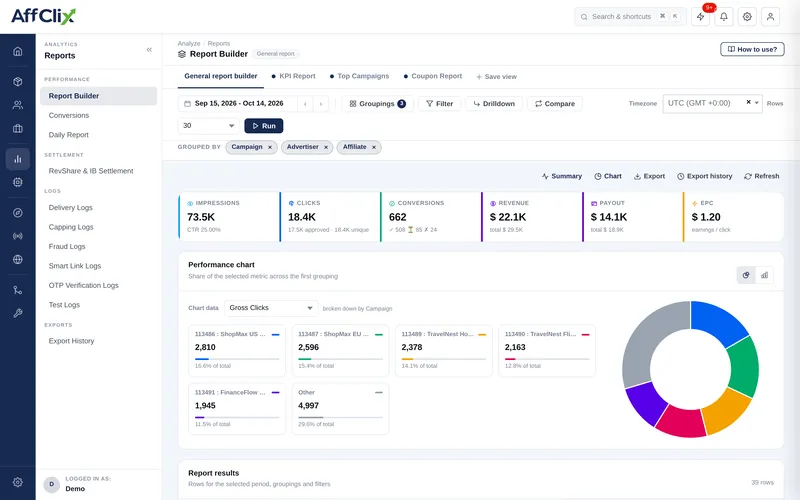
Task: Click the AffClix logo
Action: pos(43,16)
